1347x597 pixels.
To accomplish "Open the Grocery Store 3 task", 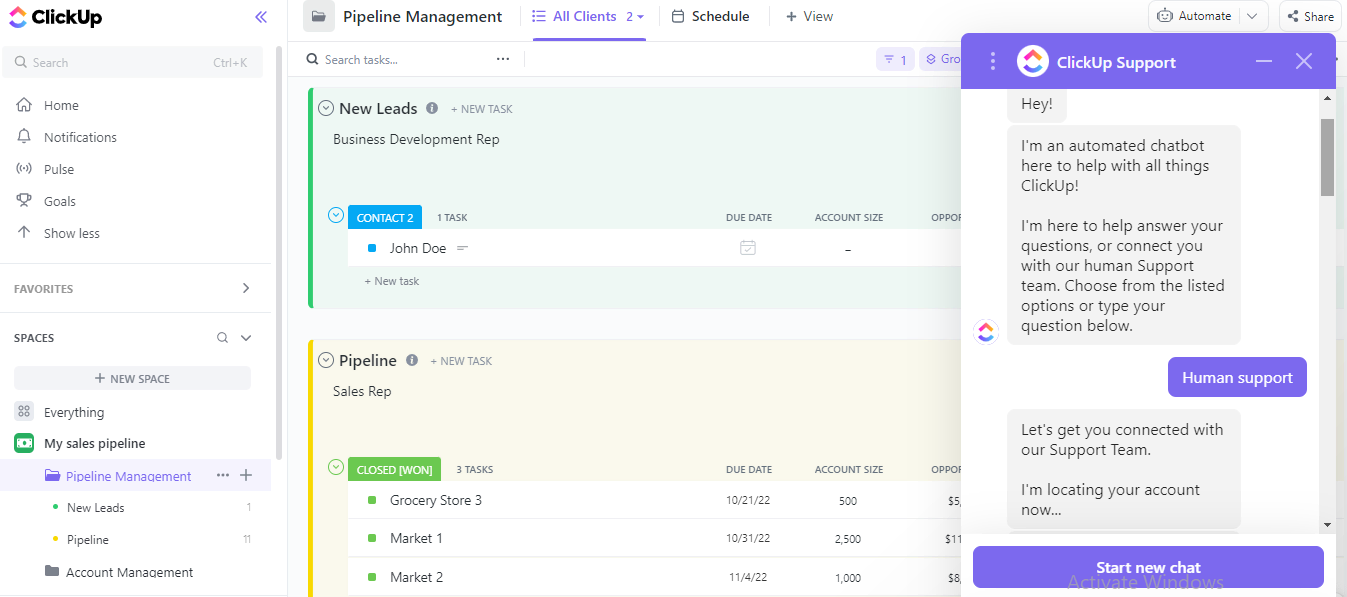I will click(x=436, y=500).
